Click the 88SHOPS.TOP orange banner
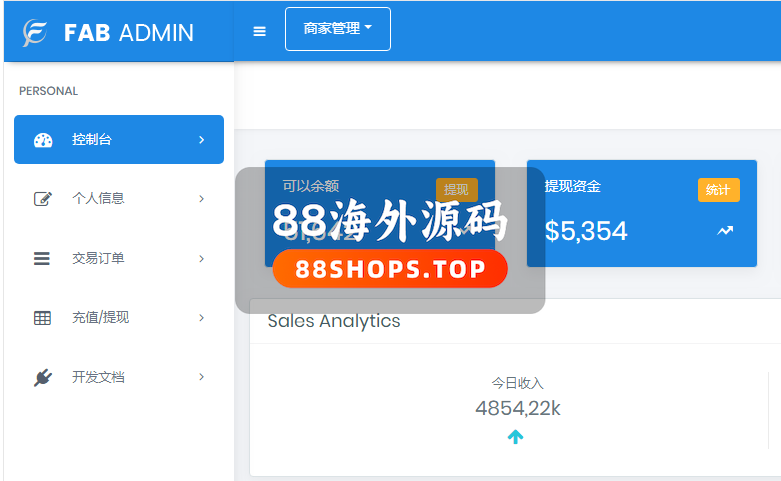781x481 pixels. coord(389,269)
